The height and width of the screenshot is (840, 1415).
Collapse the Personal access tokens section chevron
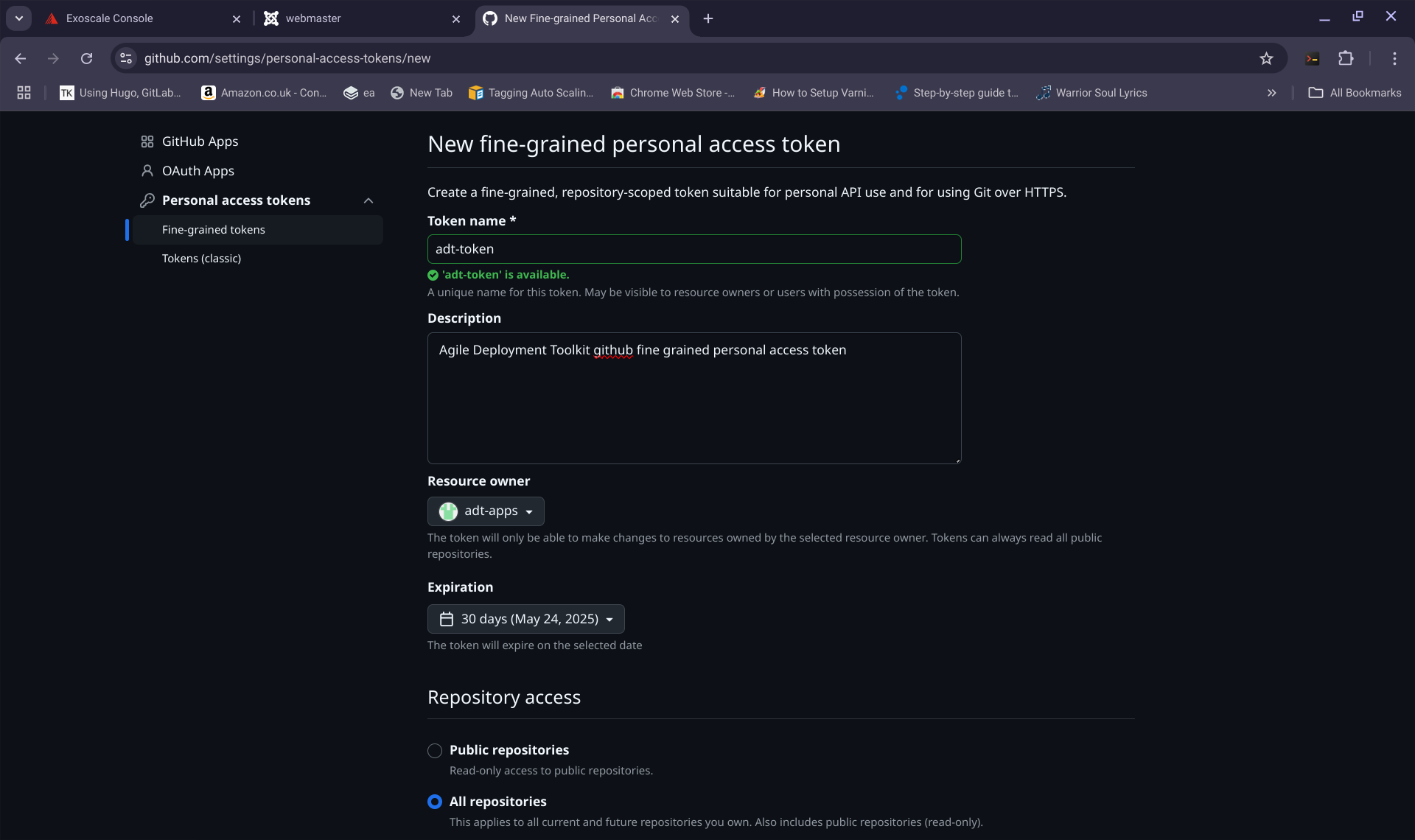tap(368, 200)
